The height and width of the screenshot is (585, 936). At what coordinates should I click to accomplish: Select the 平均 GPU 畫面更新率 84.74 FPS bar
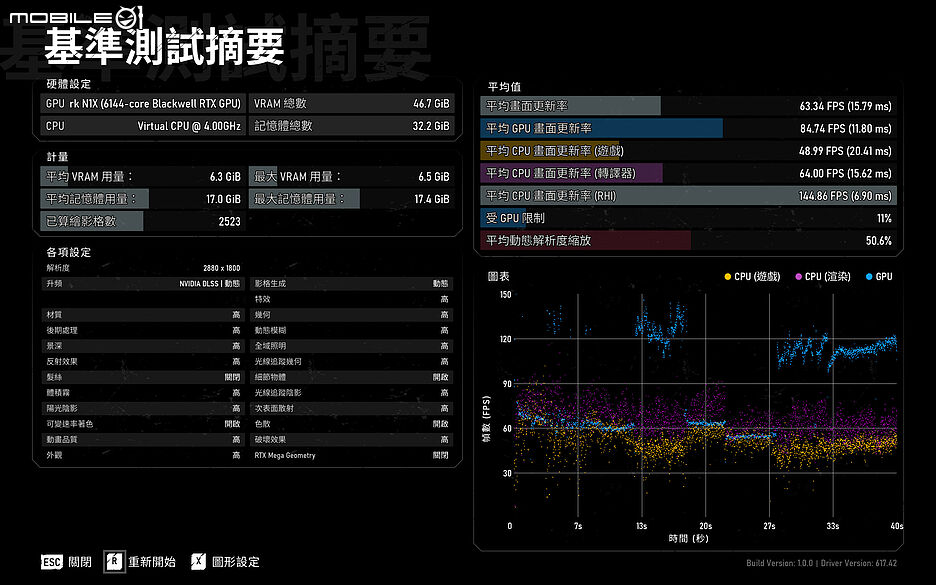pyautogui.click(x=688, y=128)
